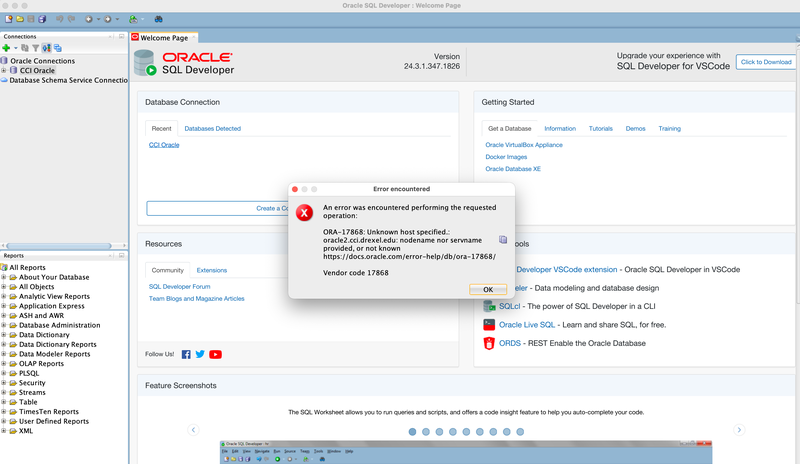Maximize the Connections panel
This screenshot has height=464, width=800.
tap(121, 36)
